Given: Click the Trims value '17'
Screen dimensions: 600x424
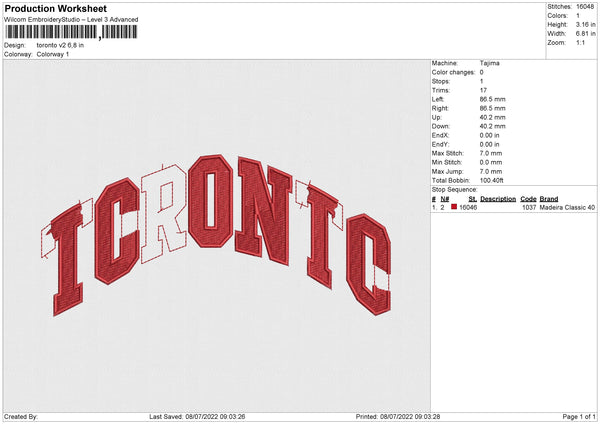Looking at the screenshot, I should point(483,90).
